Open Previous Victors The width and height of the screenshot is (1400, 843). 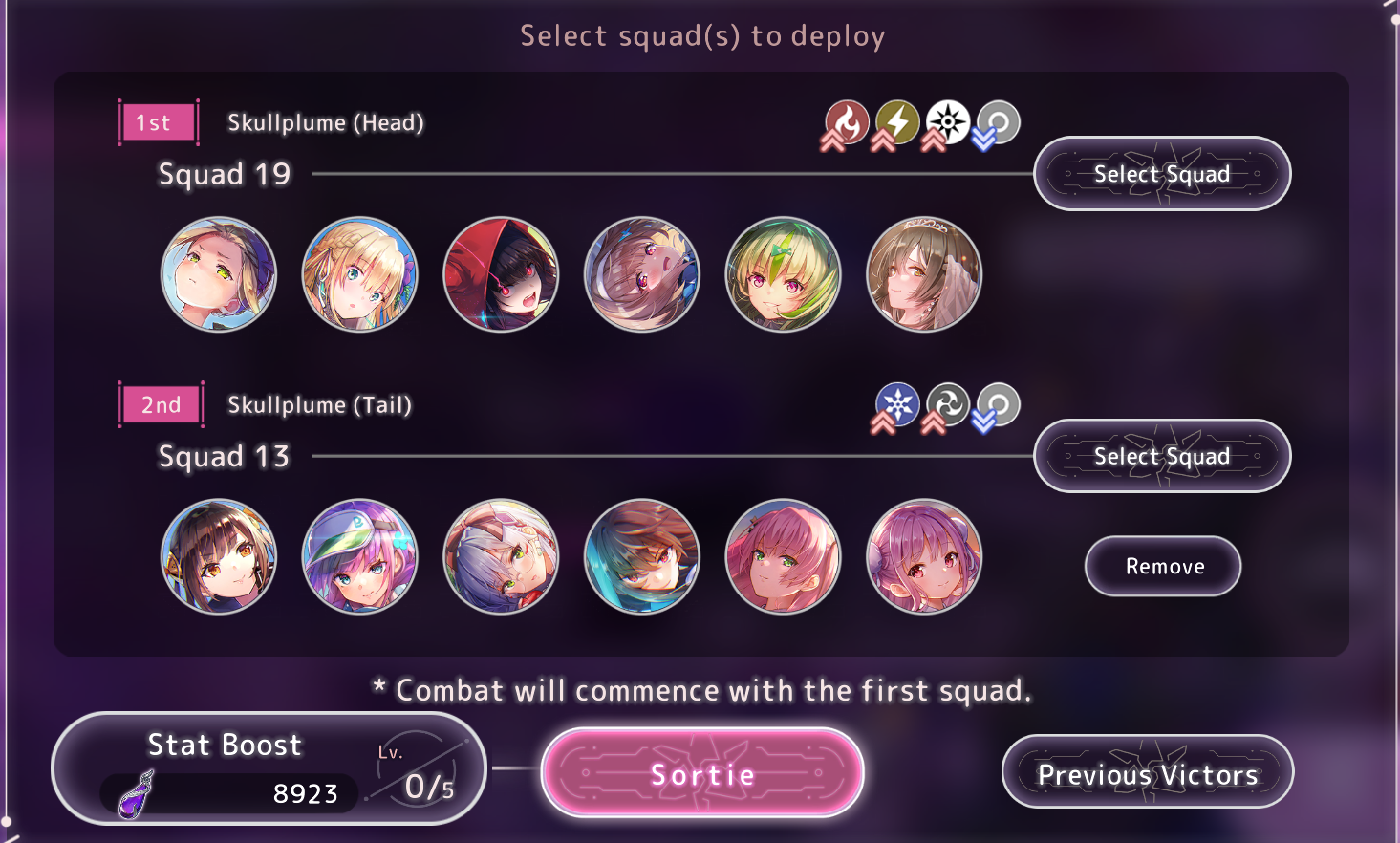[x=1148, y=772]
